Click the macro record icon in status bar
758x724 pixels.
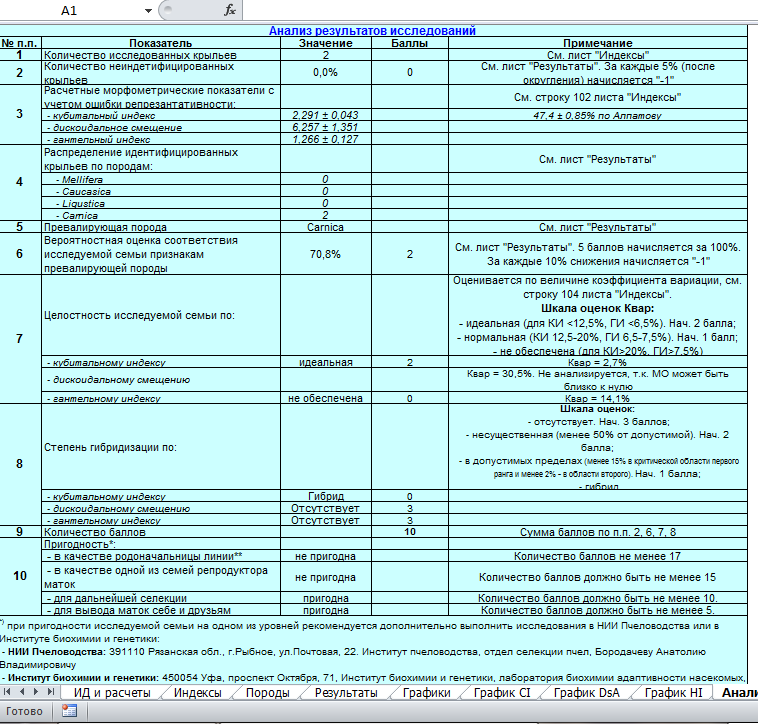[x=70, y=712]
